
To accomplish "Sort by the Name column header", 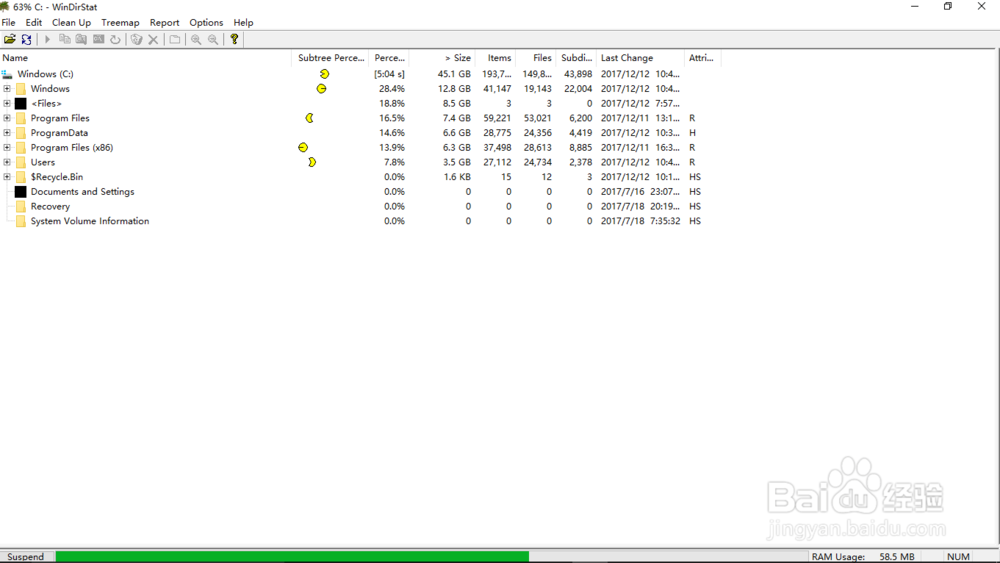I will [145, 57].
